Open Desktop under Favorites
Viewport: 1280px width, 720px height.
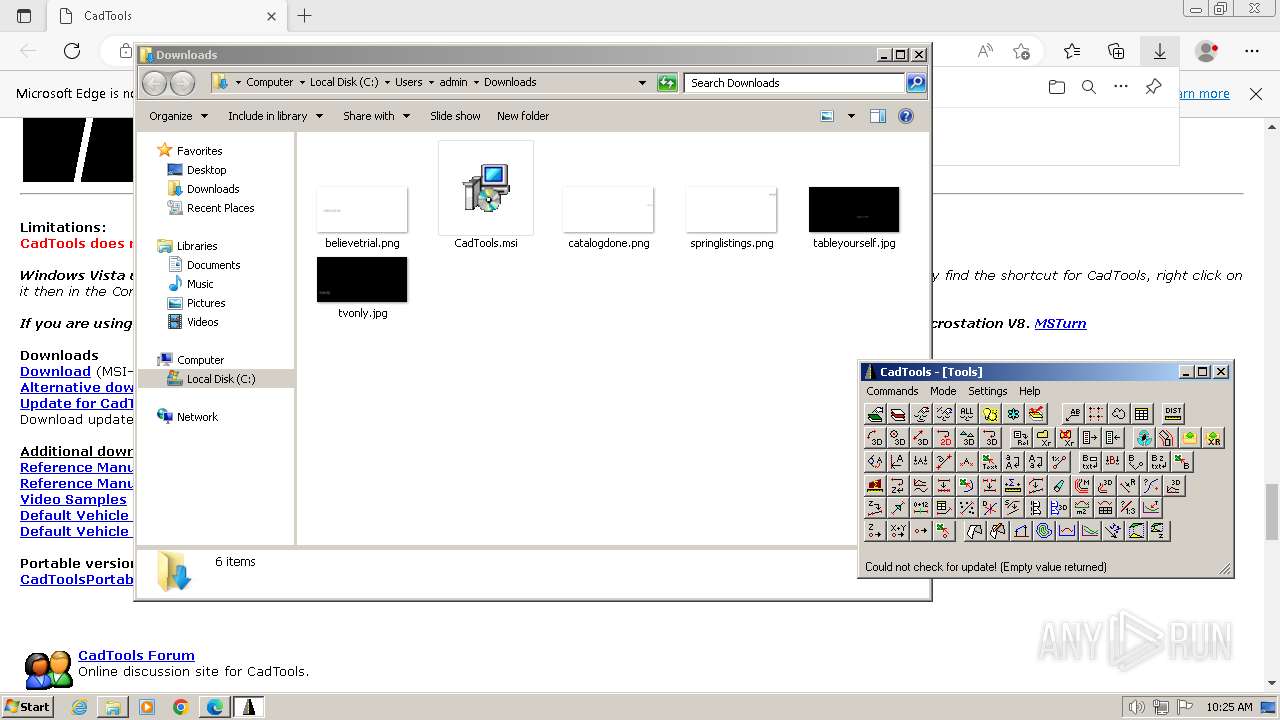(x=206, y=170)
